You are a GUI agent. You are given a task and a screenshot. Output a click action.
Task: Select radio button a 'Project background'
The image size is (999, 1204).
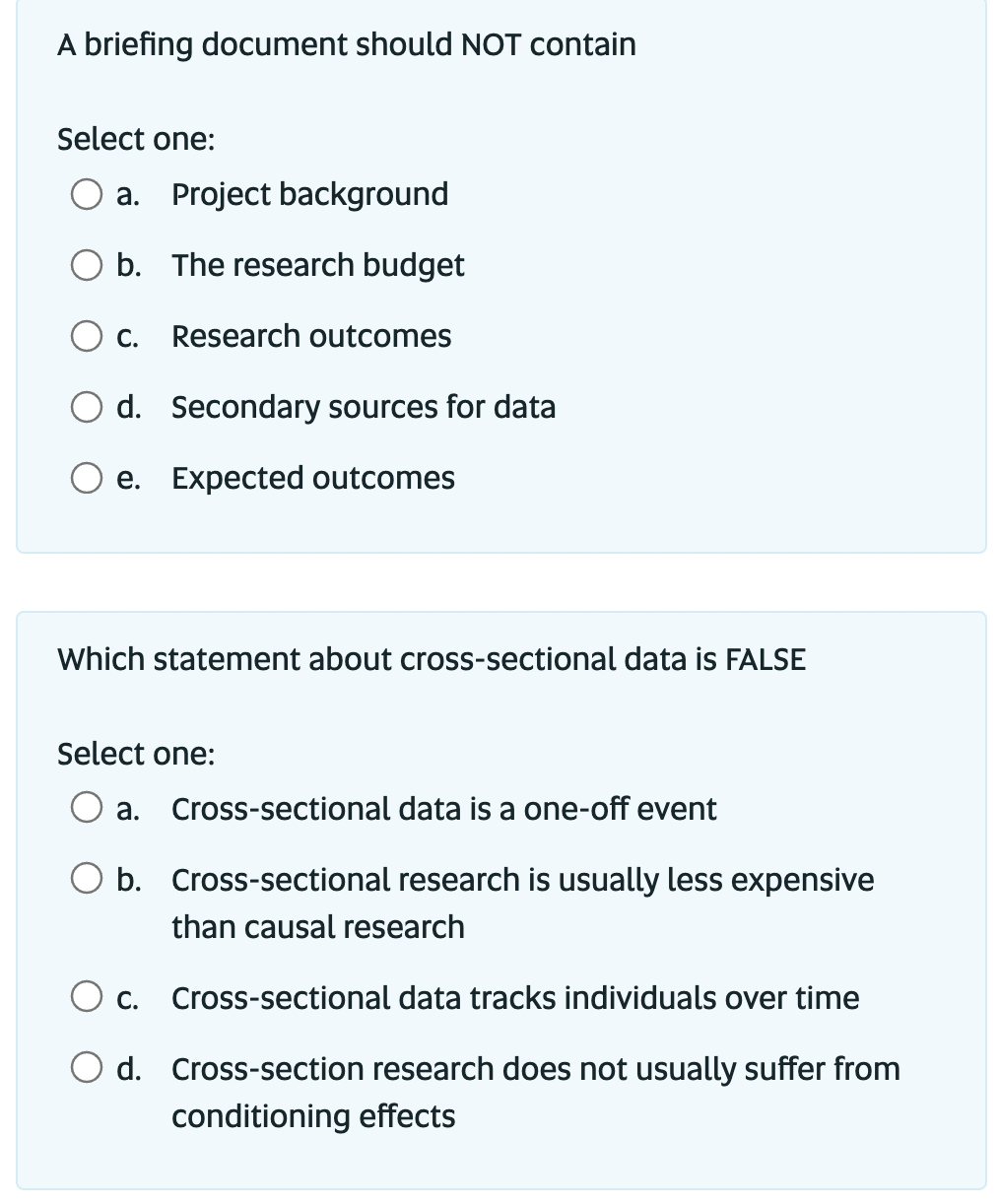pyautogui.click(x=87, y=195)
